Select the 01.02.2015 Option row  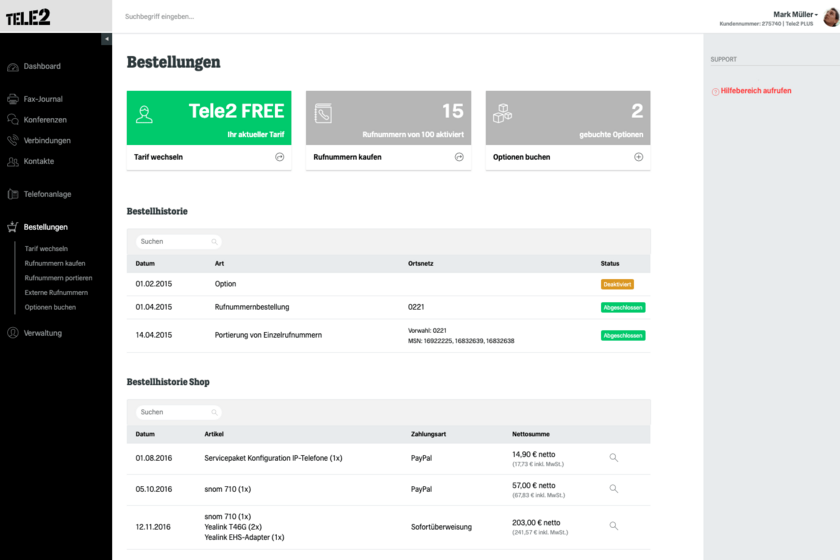click(x=388, y=284)
